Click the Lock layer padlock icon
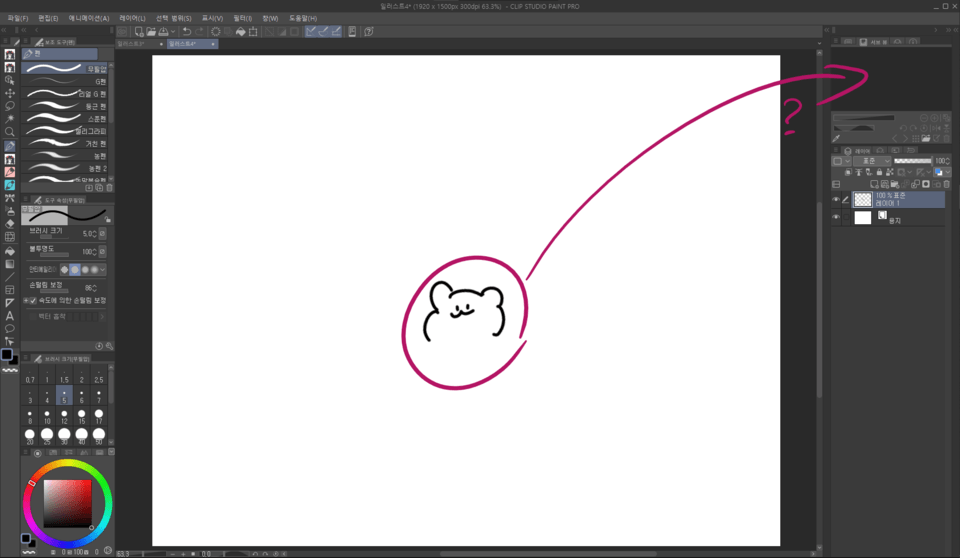960x558 pixels. [x=879, y=172]
